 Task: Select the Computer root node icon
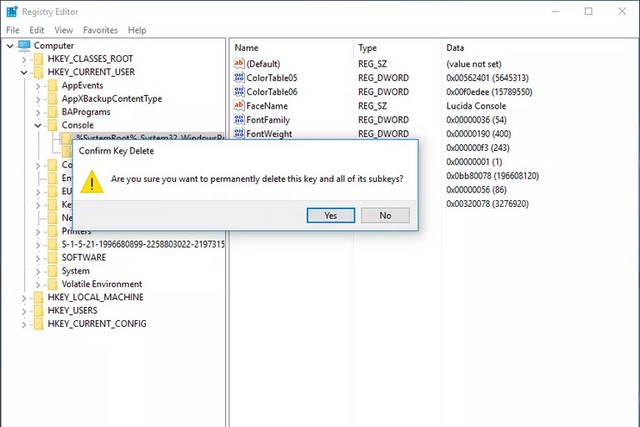point(24,46)
